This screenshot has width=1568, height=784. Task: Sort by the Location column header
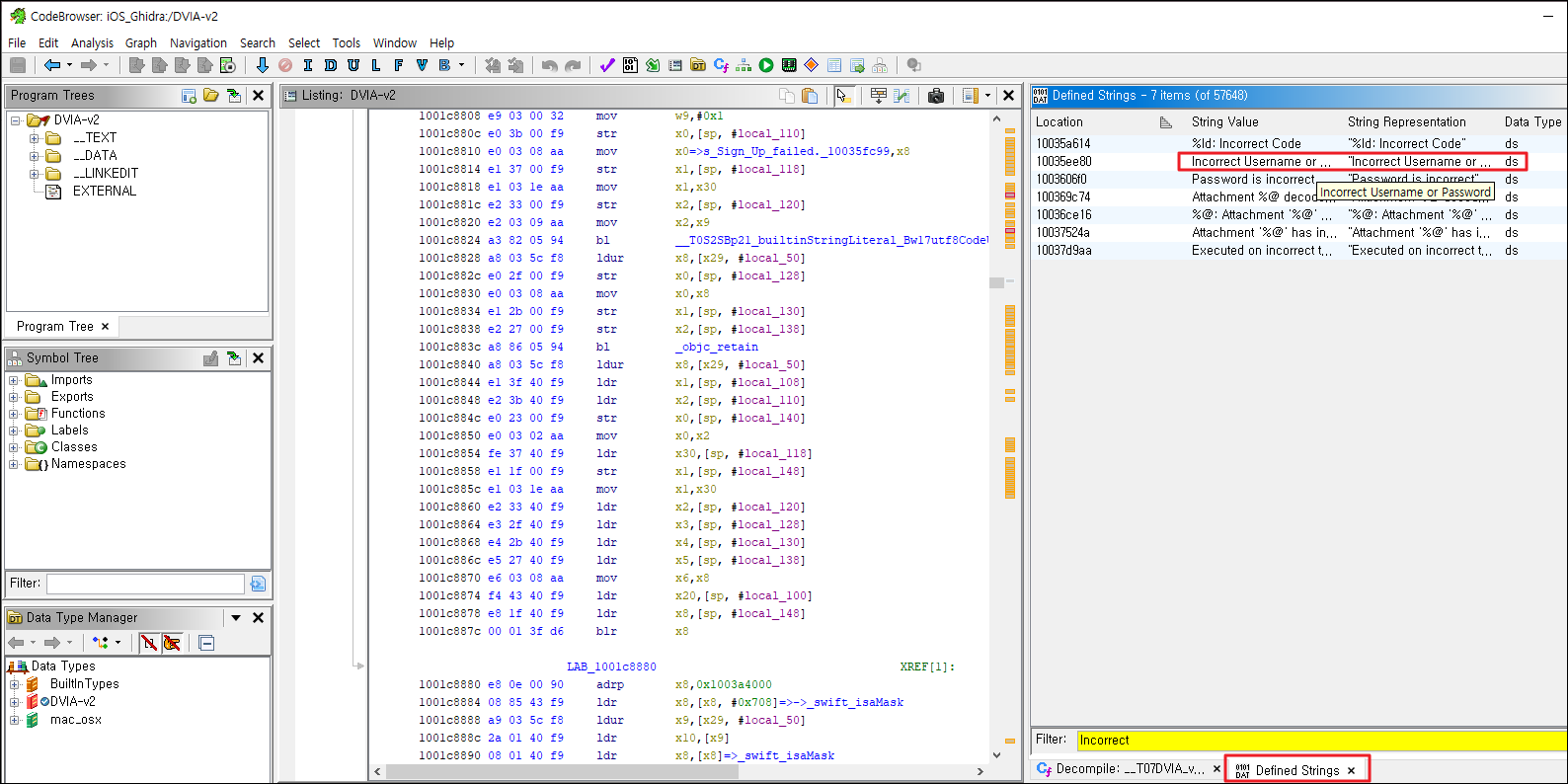click(1104, 122)
